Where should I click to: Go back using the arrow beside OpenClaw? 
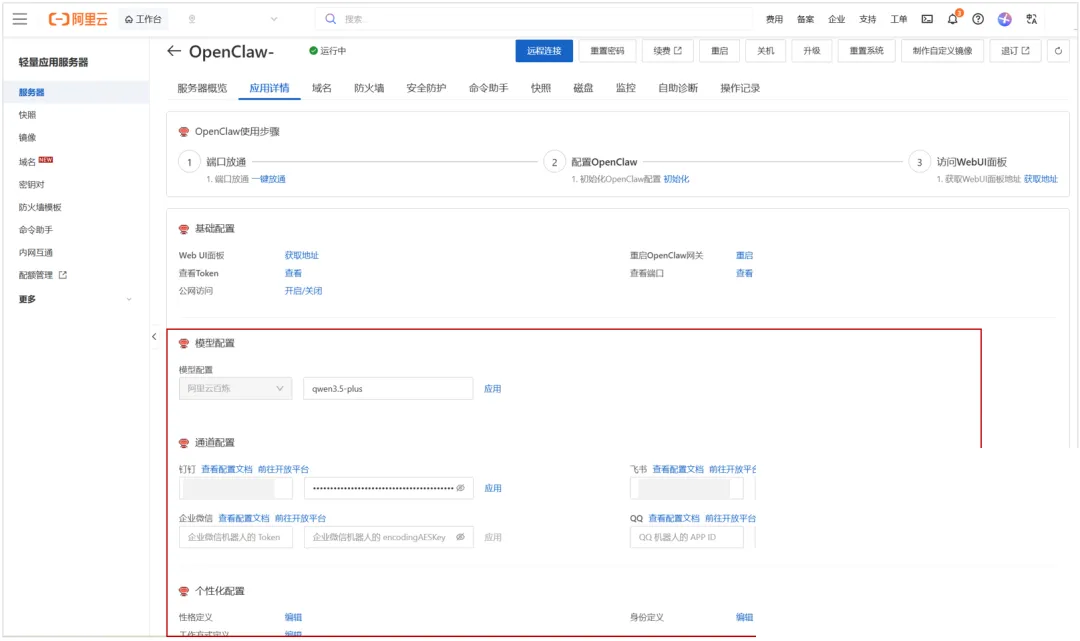174,51
